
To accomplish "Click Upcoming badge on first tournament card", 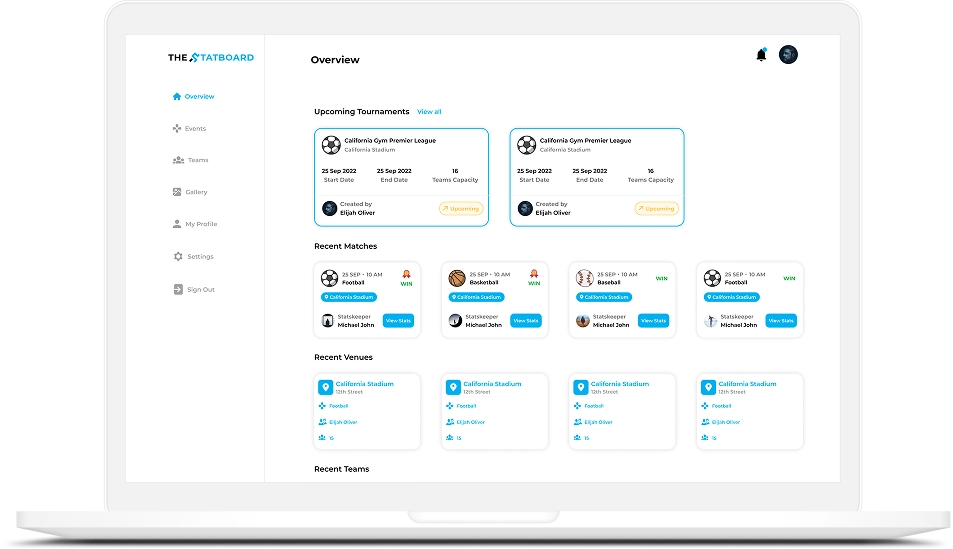I will pos(460,209).
